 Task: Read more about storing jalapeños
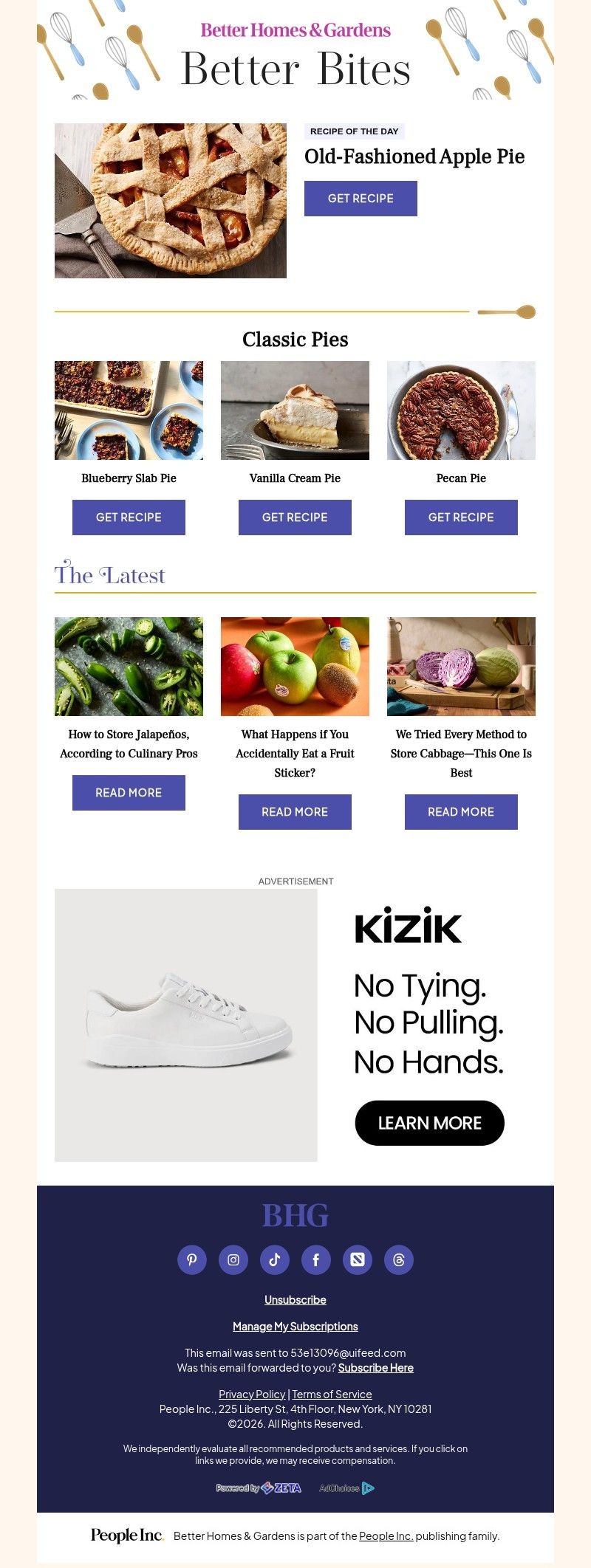point(128,792)
